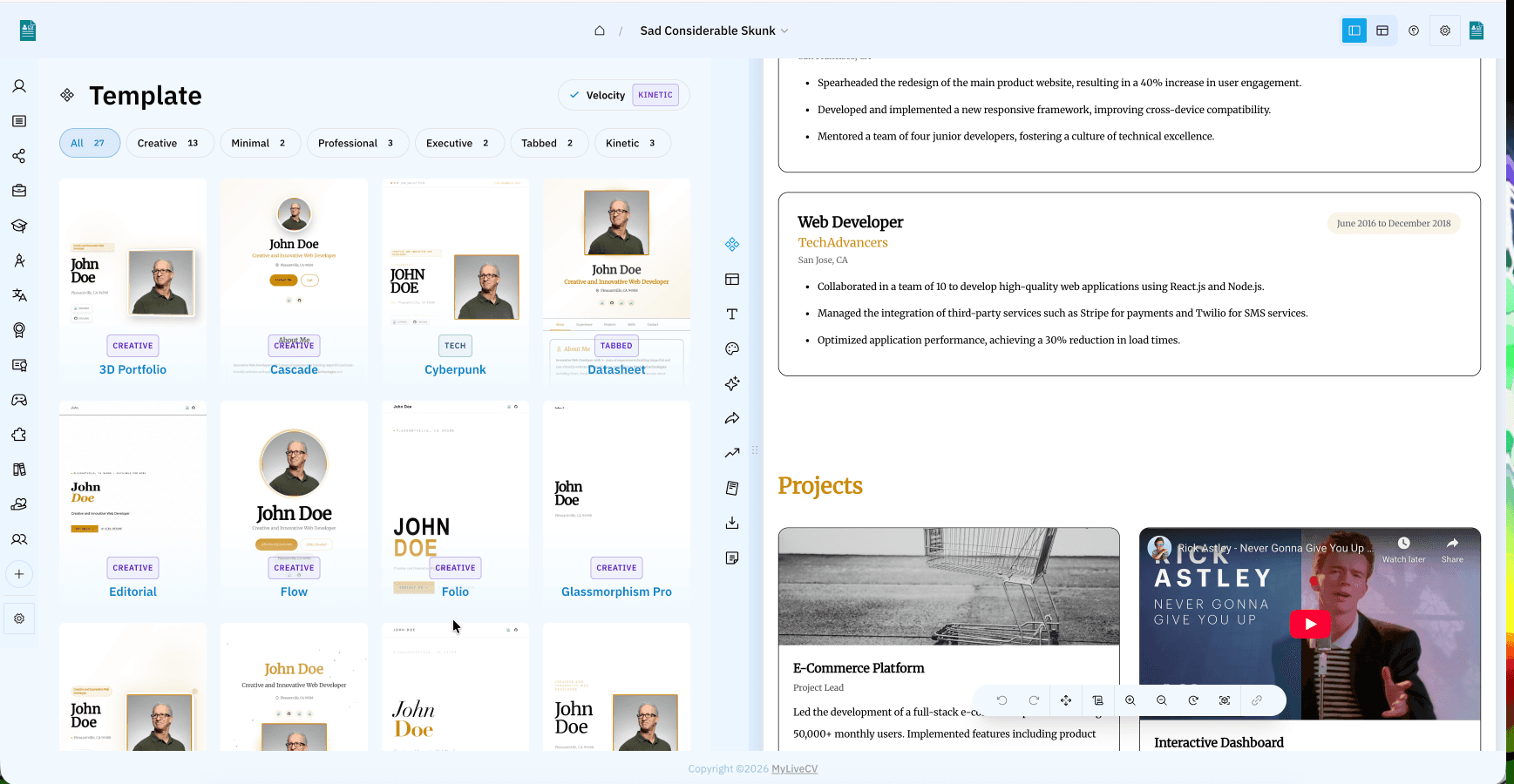
Task: Copy link with chain icon in toolbar
Action: coord(1257,700)
